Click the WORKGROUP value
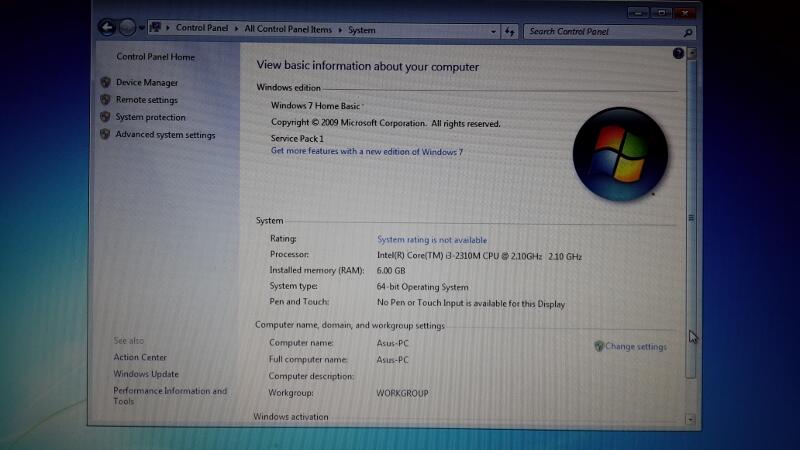The height and width of the screenshot is (450, 800). click(402, 393)
